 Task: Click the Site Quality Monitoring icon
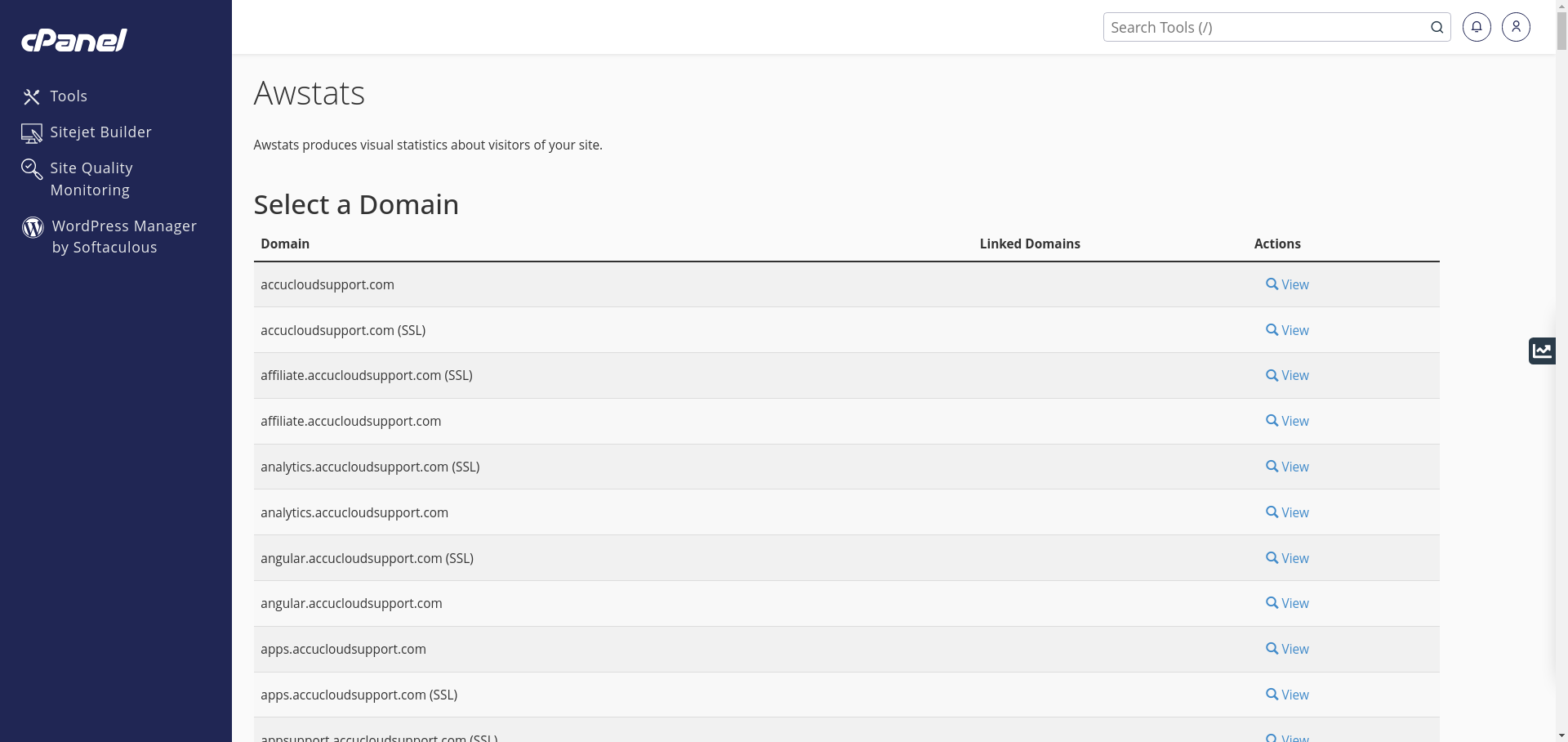tap(32, 169)
